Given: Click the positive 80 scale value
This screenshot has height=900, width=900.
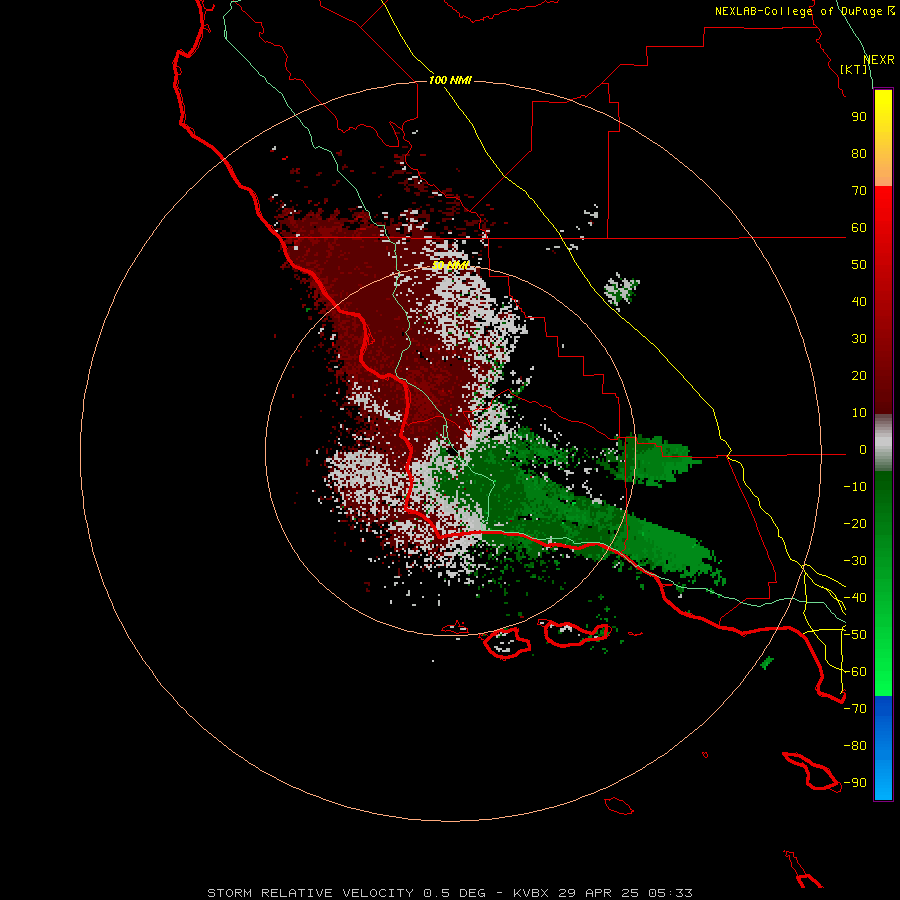Looking at the screenshot, I should coord(859,154).
